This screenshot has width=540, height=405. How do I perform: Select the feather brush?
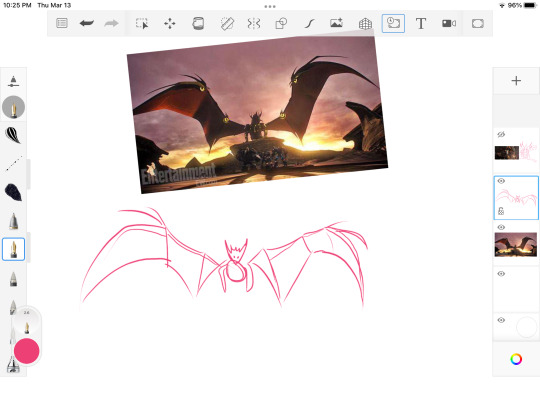click(13, 135)
